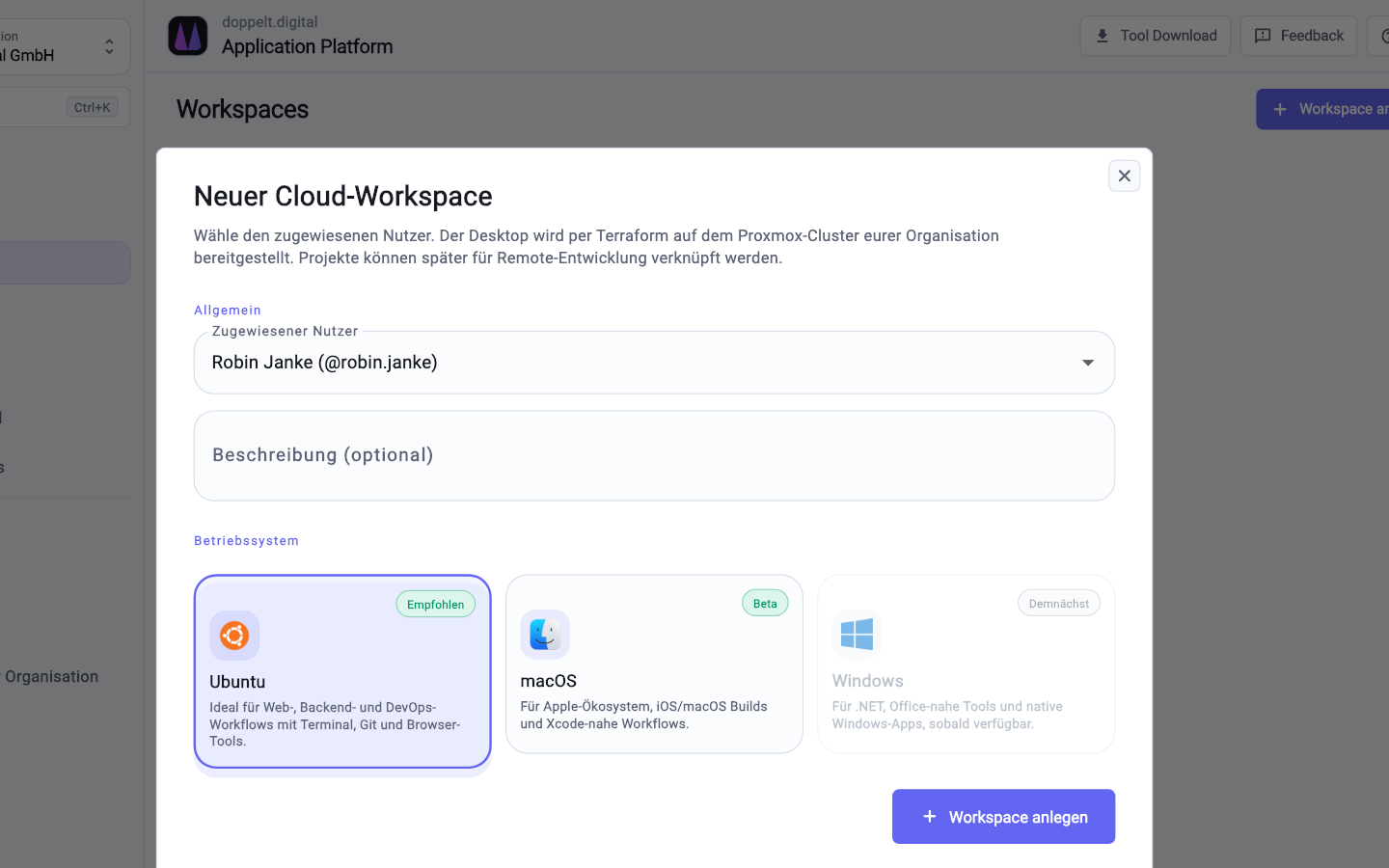Viewport: 1389px width, 868px height.
Task: Click the Application Platform title
Action: pos(307,46)
